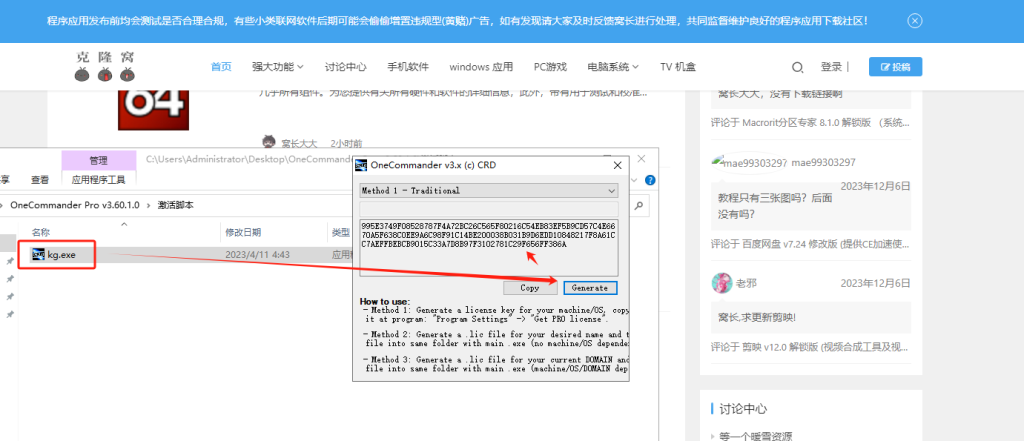Select the kg.exe file
The height and width of the screenshot is (441, 1024).
[x=55, y=255]
